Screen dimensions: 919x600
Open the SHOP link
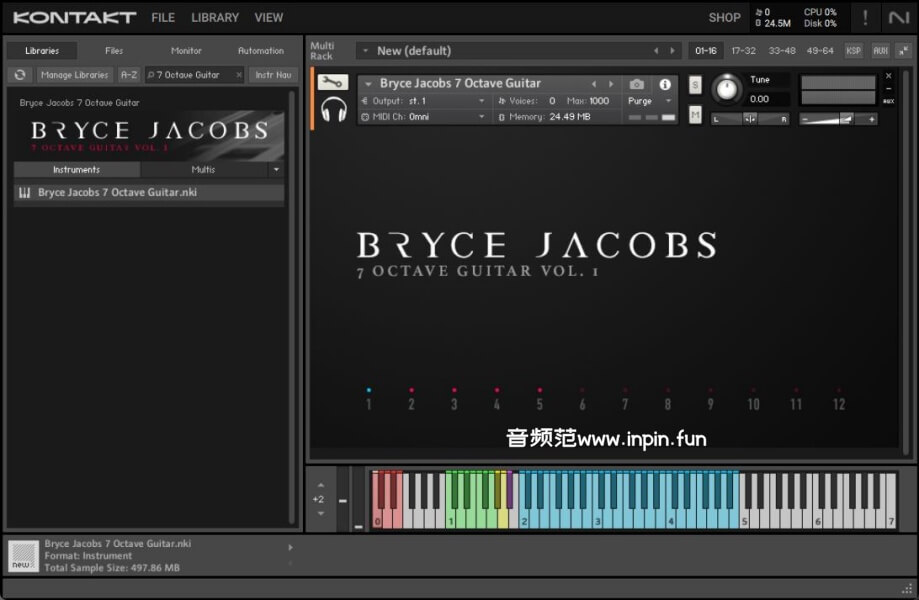[724, 18]
